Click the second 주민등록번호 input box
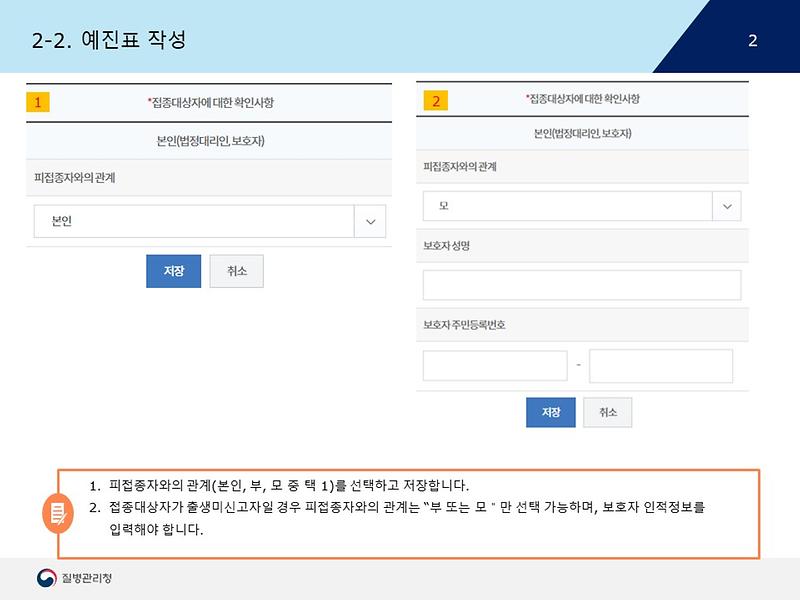The height and width of the screenshot is (600, 800). pos(660,363)
